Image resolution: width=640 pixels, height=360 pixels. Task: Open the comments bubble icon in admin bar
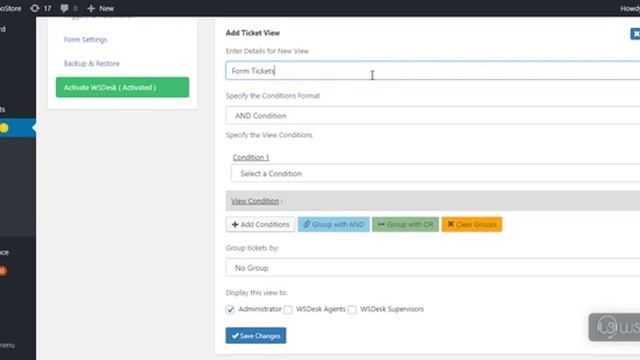click(69, 8)
